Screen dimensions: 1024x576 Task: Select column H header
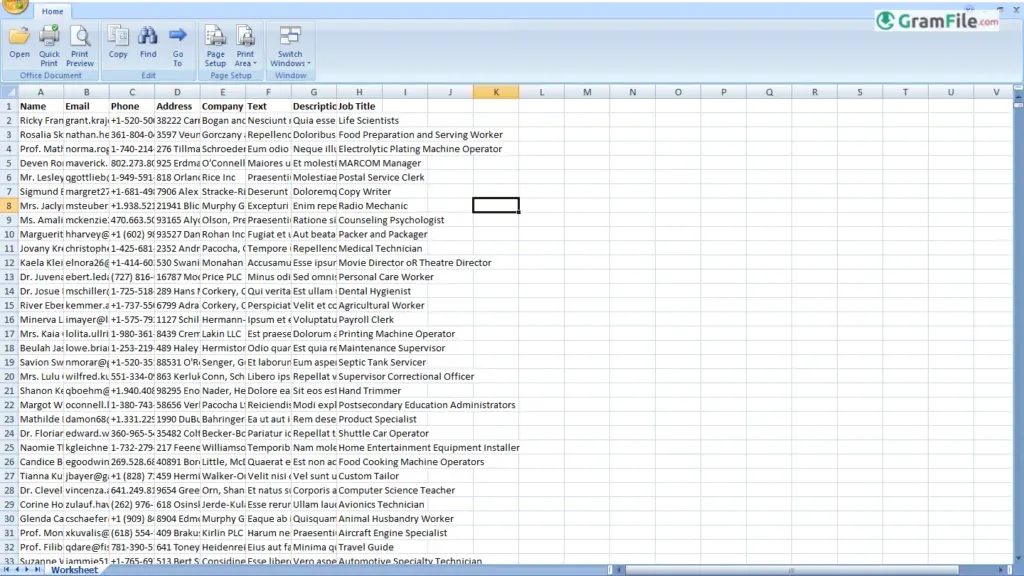[x=359, y=92]
